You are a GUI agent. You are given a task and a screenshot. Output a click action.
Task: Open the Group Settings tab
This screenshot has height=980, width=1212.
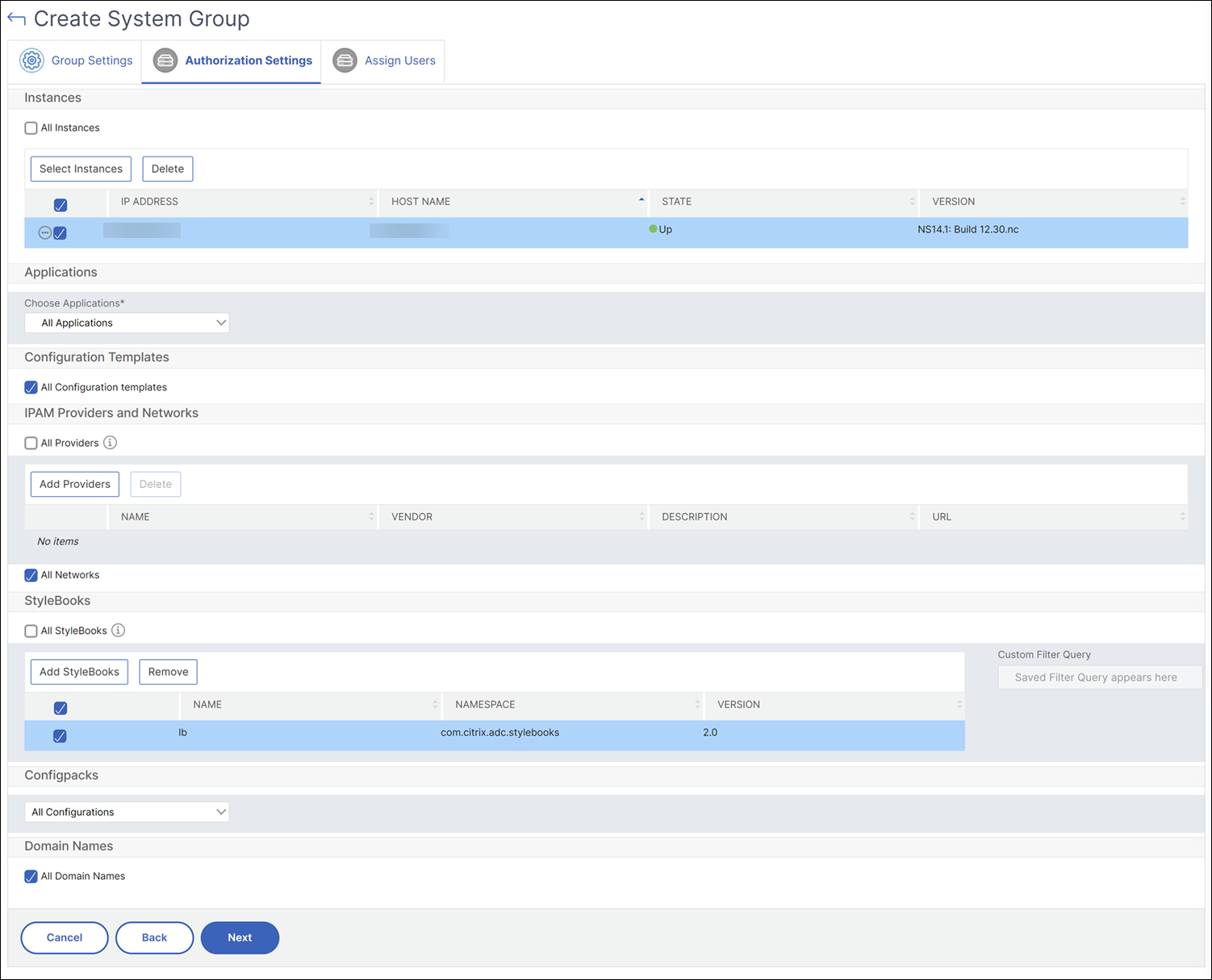[x=75, y=61]
